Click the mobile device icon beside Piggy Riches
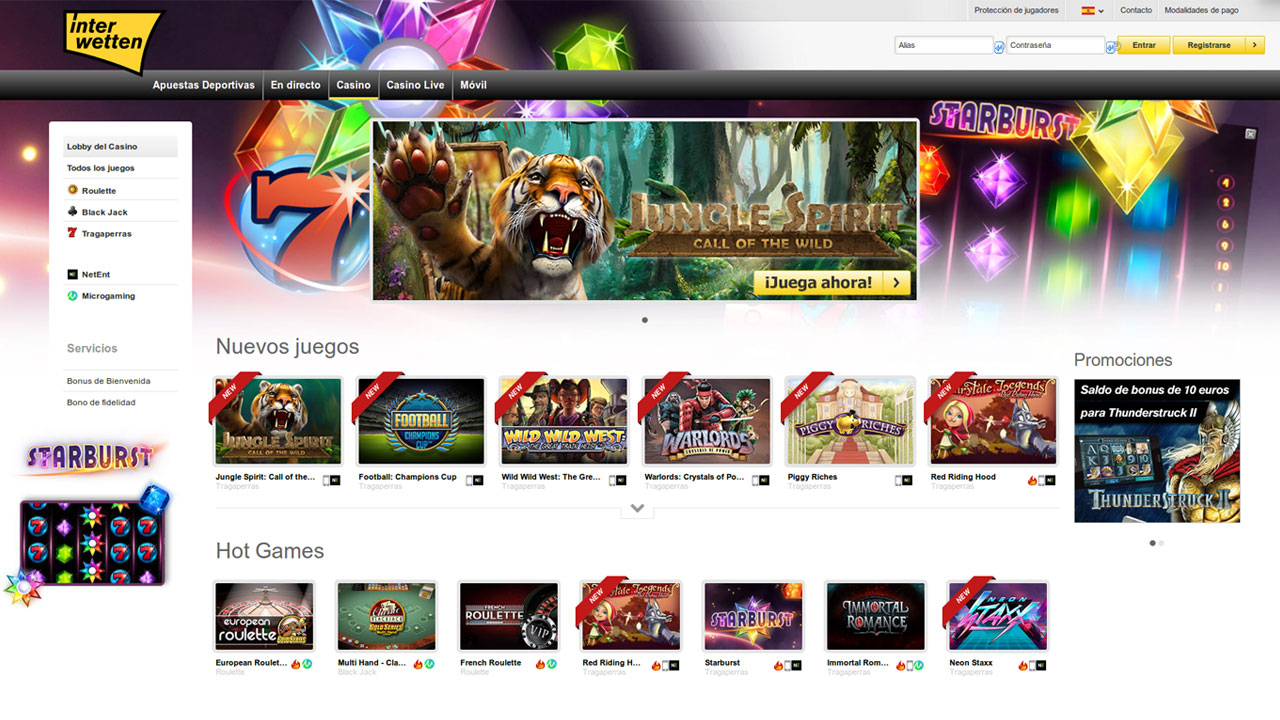Screen dimensions: 1280x720 pyautogui.click(x=899, y=480)
